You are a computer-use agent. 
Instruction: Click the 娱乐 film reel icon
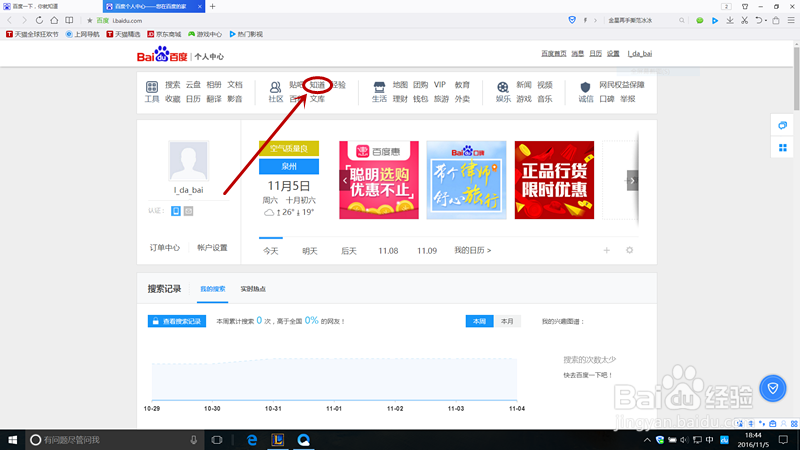pyautogui.click(x=503, y=86)
